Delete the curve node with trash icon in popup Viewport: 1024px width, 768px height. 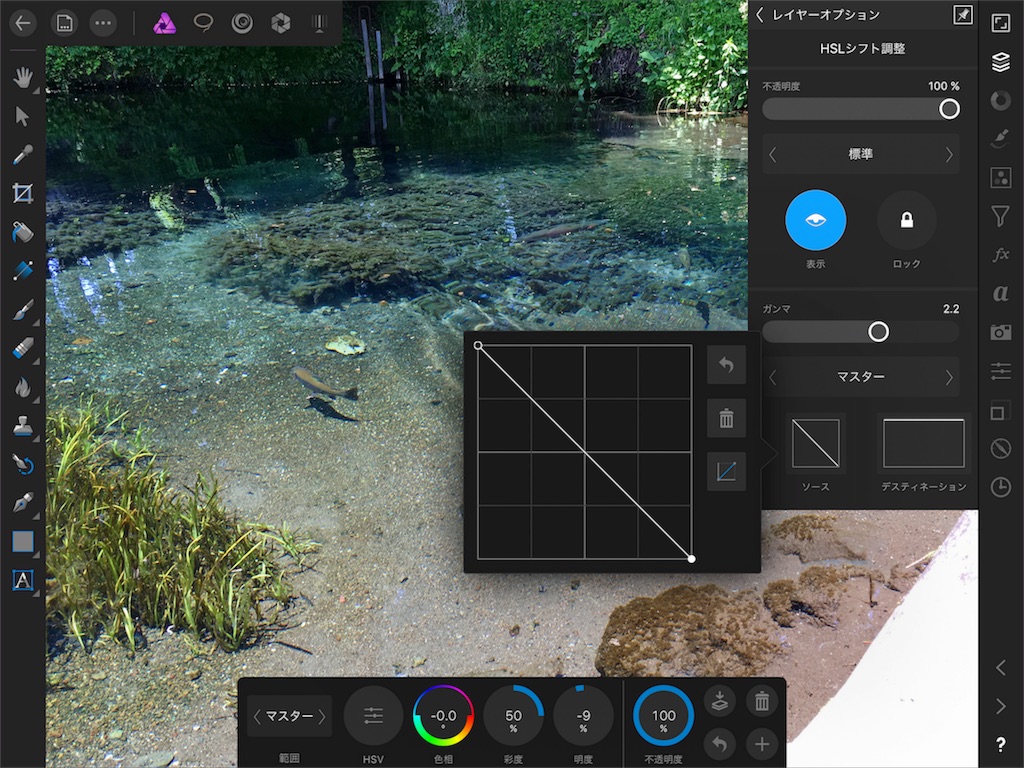pyautogui.click(x=726, y=418)
